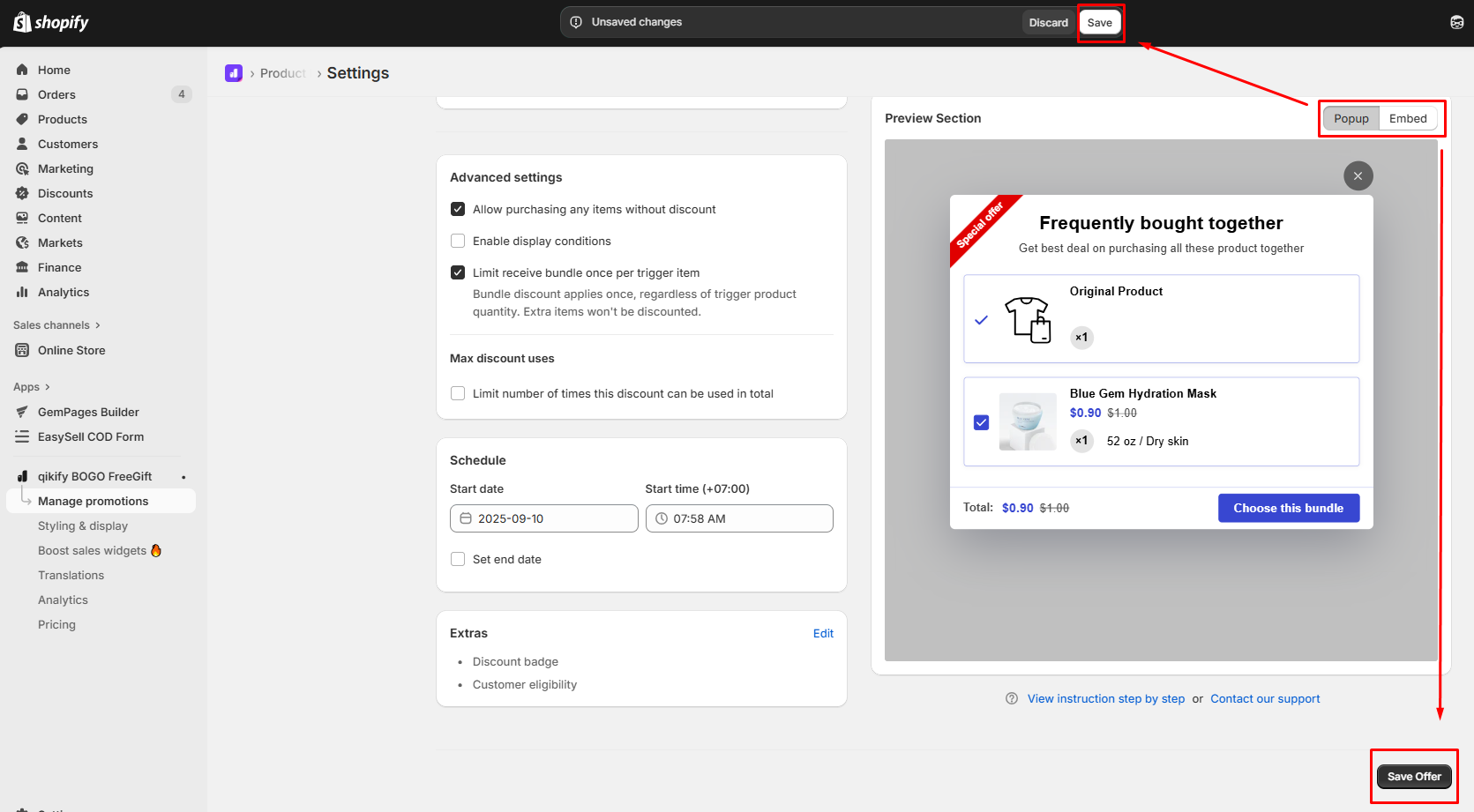This screenshot has height=812, width=1474.
Task: Click the Start time input field
Action: point(739,518)
